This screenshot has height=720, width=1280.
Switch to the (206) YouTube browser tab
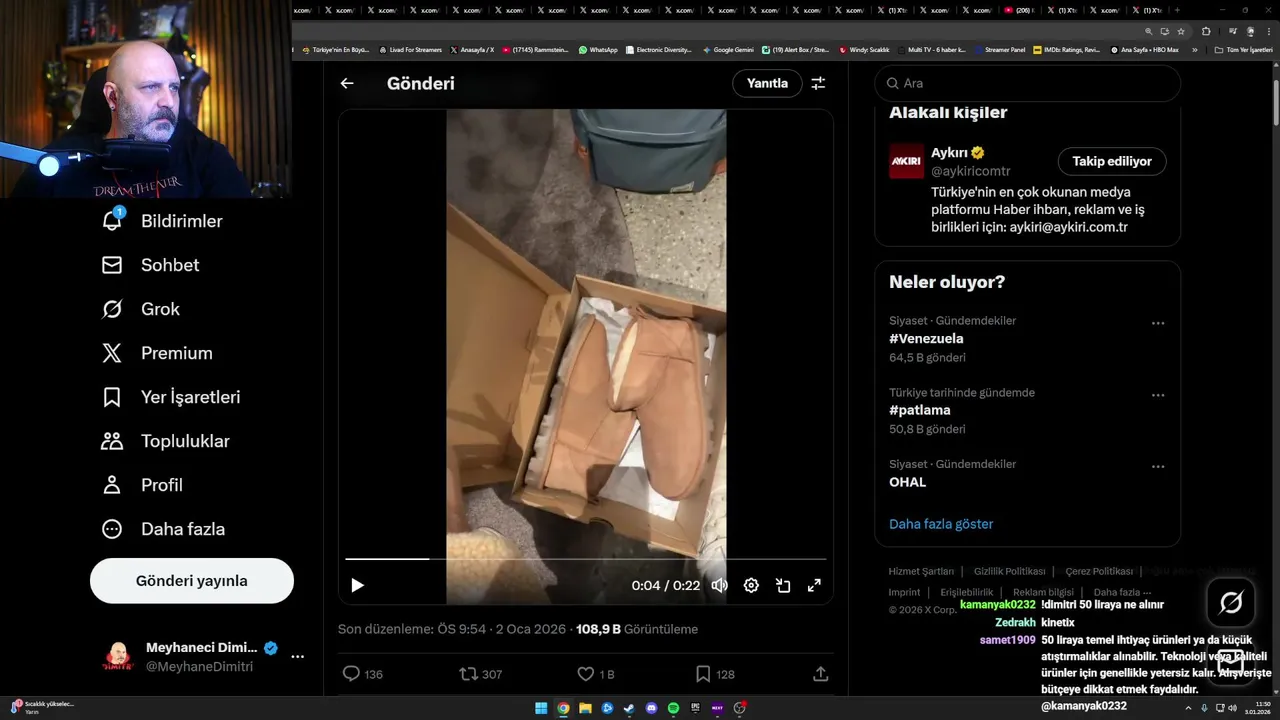(1021, 10)
